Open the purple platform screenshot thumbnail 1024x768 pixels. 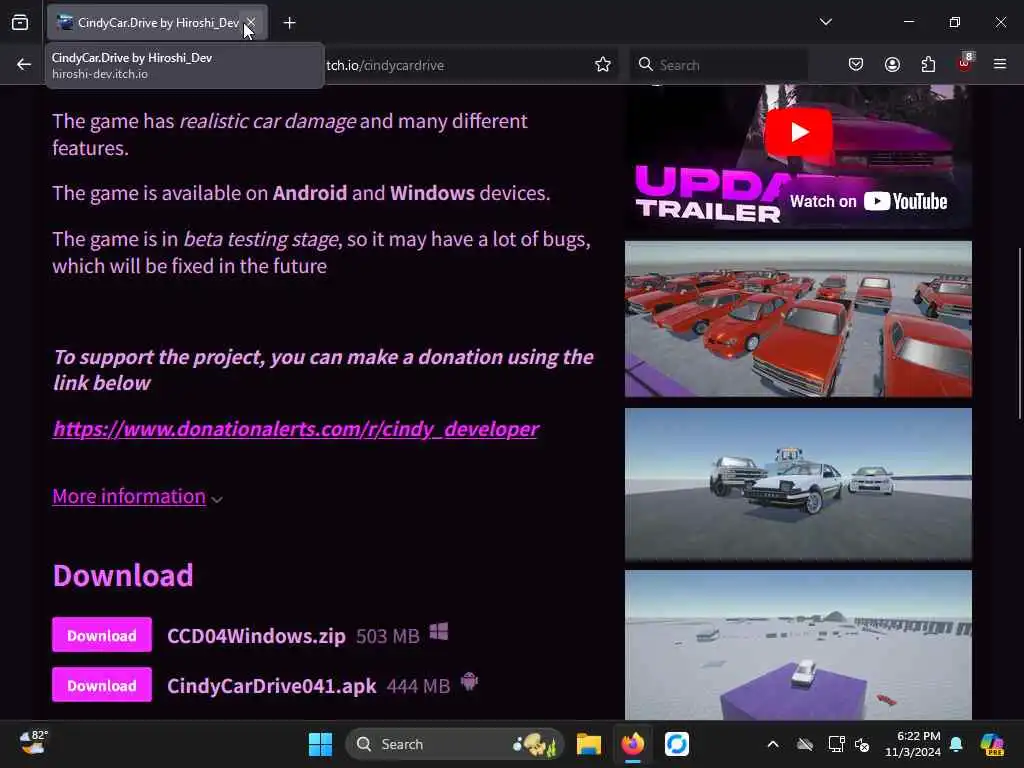click(x=798, y=645)
